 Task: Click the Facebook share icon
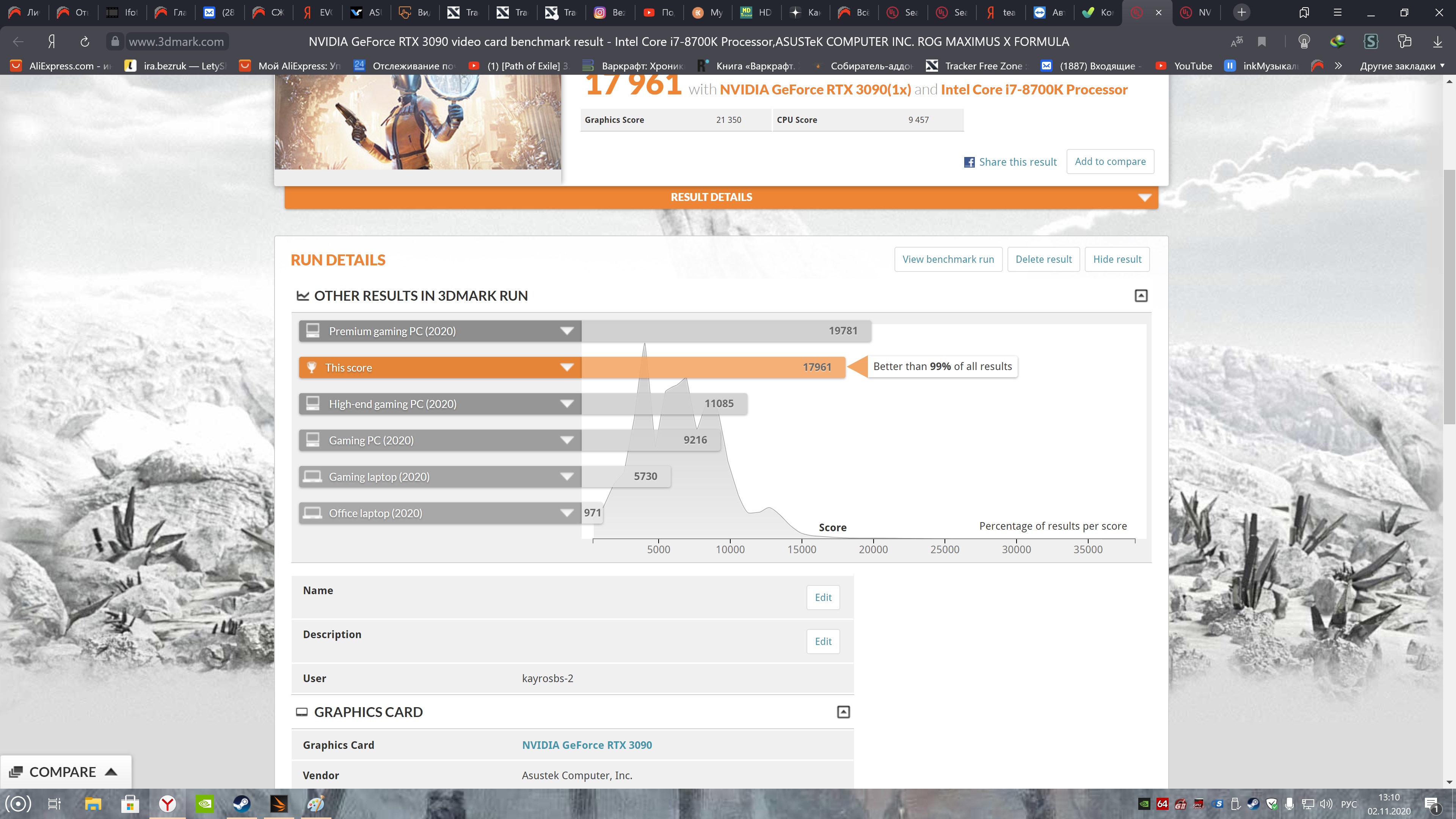(969, 162)
